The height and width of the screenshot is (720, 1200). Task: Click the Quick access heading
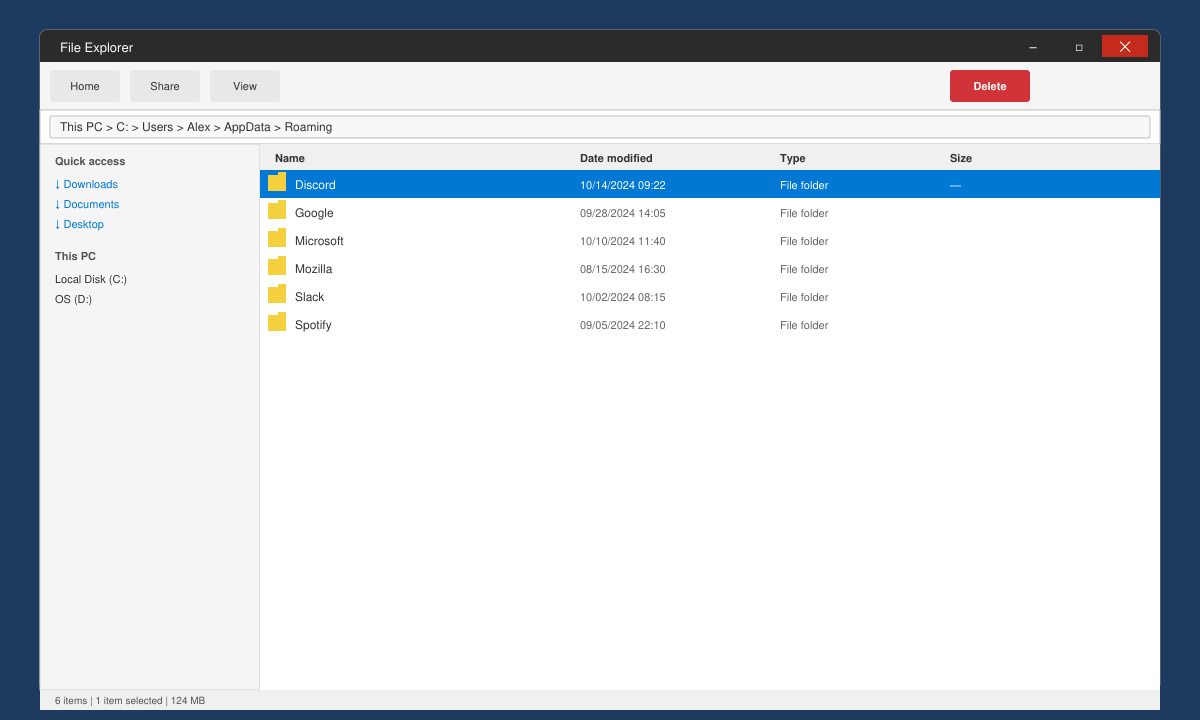(90, 161)
